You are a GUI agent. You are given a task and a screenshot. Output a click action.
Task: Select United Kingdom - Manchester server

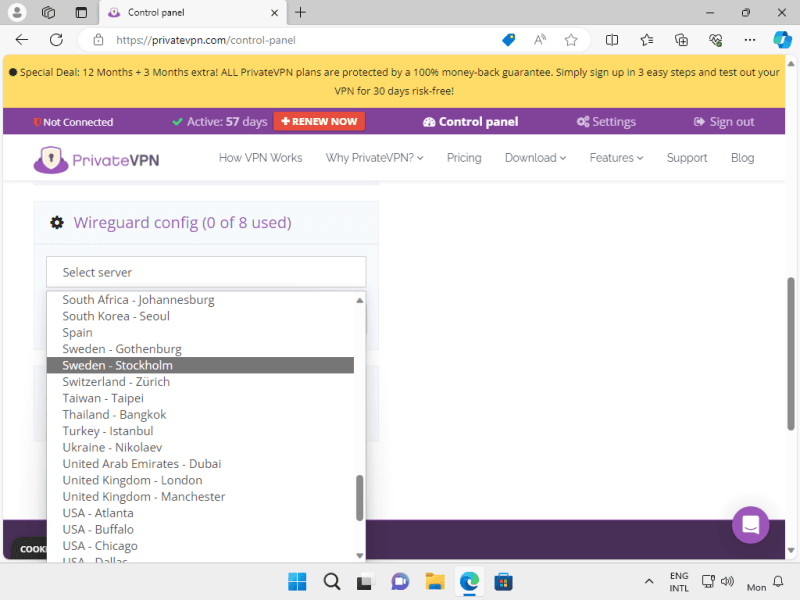(x=200, y=496)
